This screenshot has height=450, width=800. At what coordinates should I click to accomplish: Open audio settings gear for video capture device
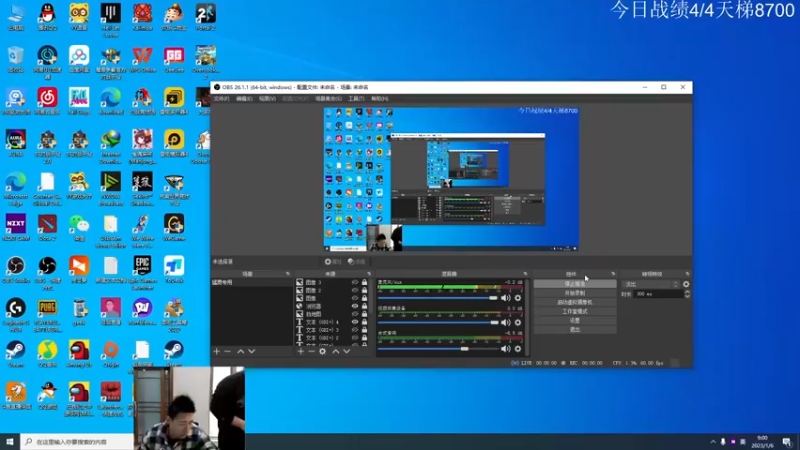(x=518, y=322)
